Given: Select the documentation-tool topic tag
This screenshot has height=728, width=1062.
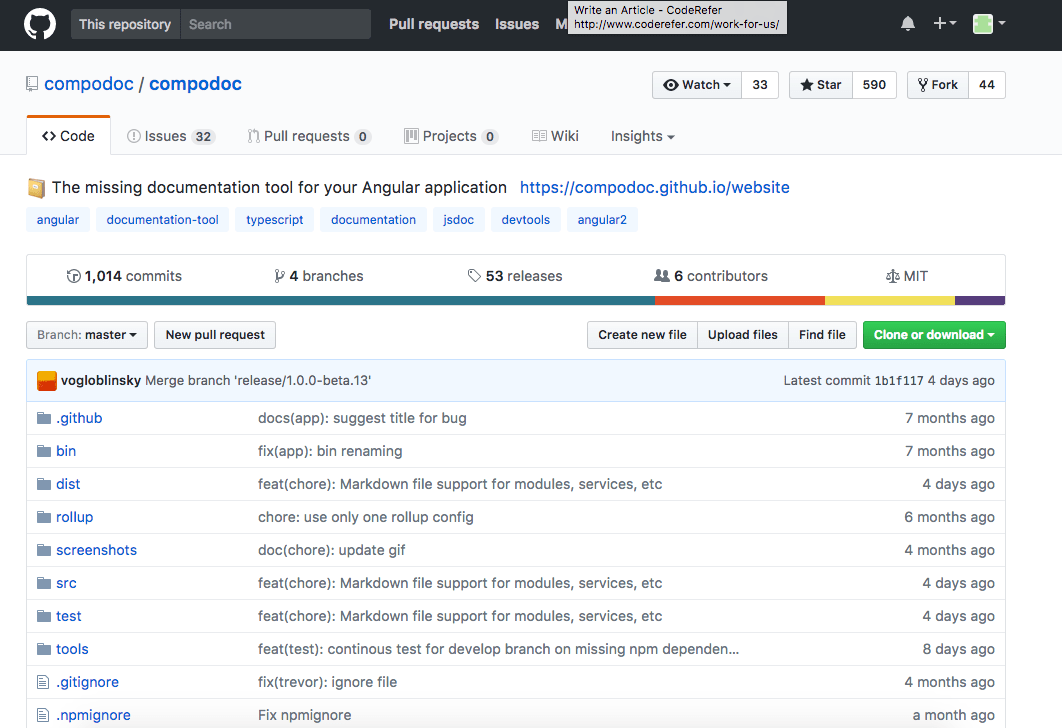Looking at the screenshot, I should coord(163,219).
